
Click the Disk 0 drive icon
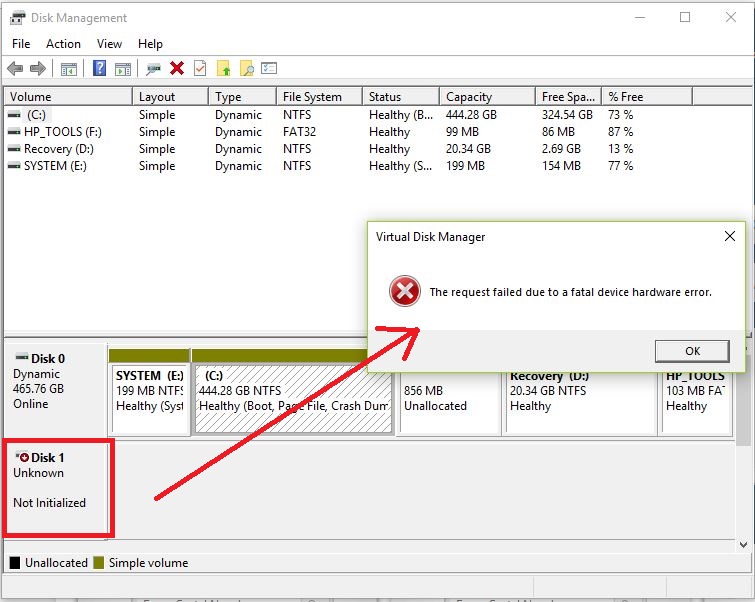22,357
